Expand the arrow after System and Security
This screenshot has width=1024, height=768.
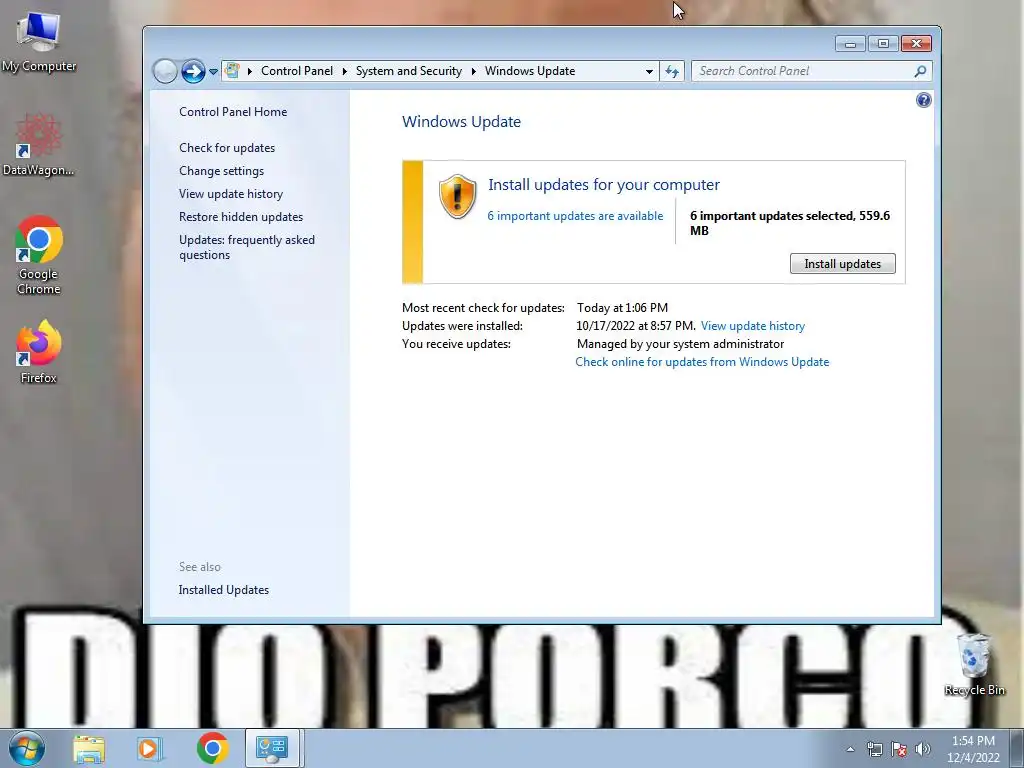point(473,71)
